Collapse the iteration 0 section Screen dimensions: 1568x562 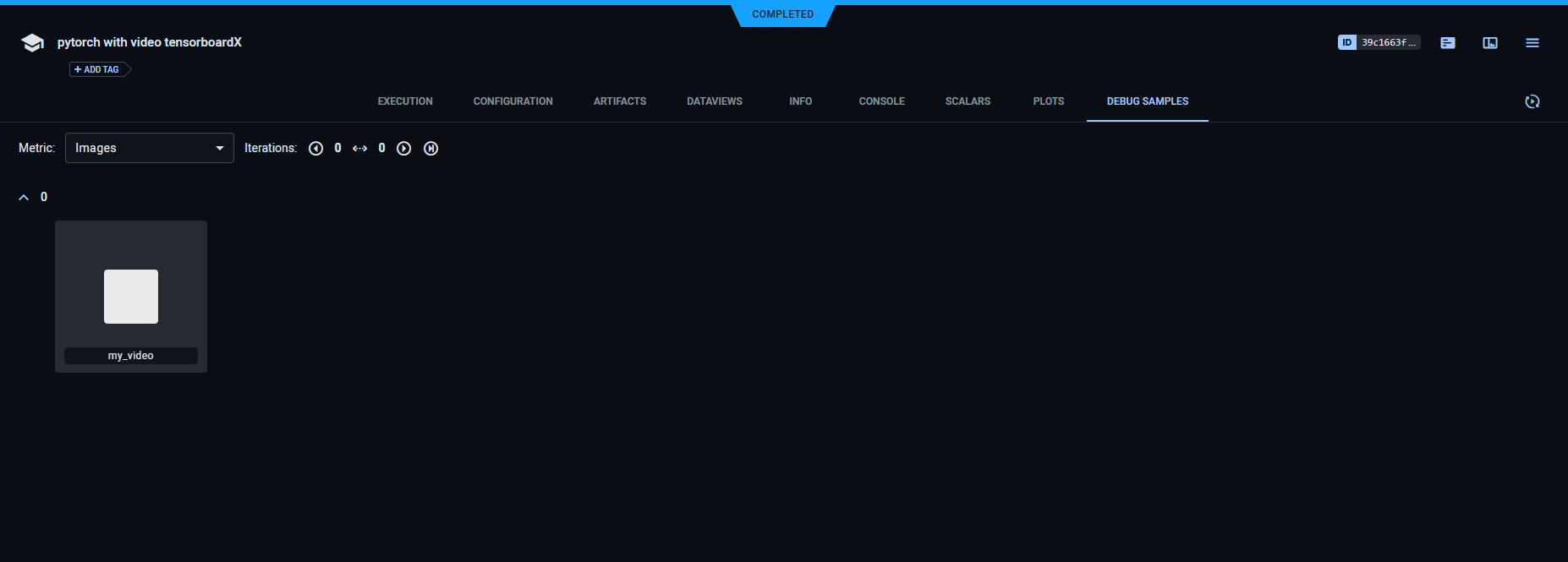point(24,198)
